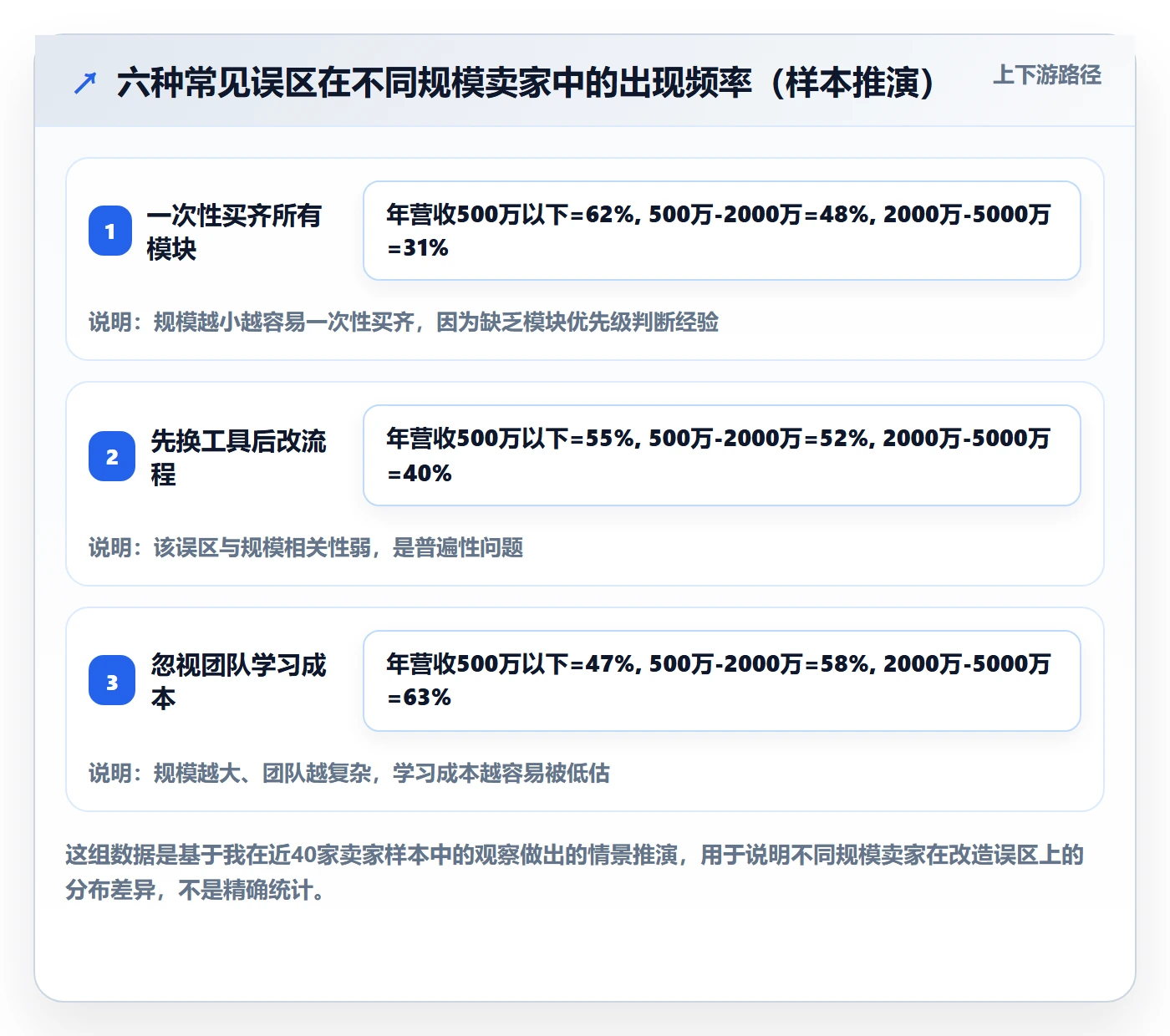
Task: Click the note 规模越小越容易一次性买齐
Action: coord(404,322)
